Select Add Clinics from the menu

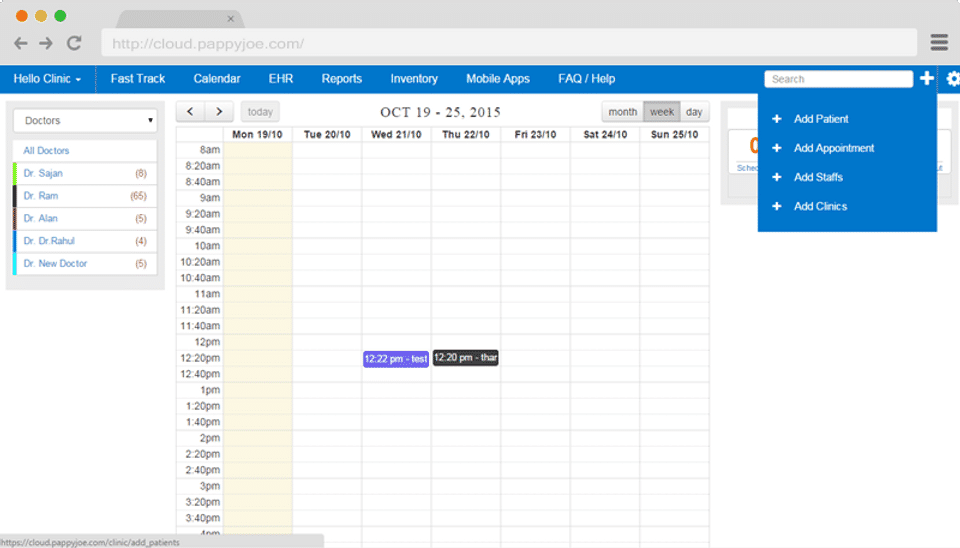click(820, 206)
